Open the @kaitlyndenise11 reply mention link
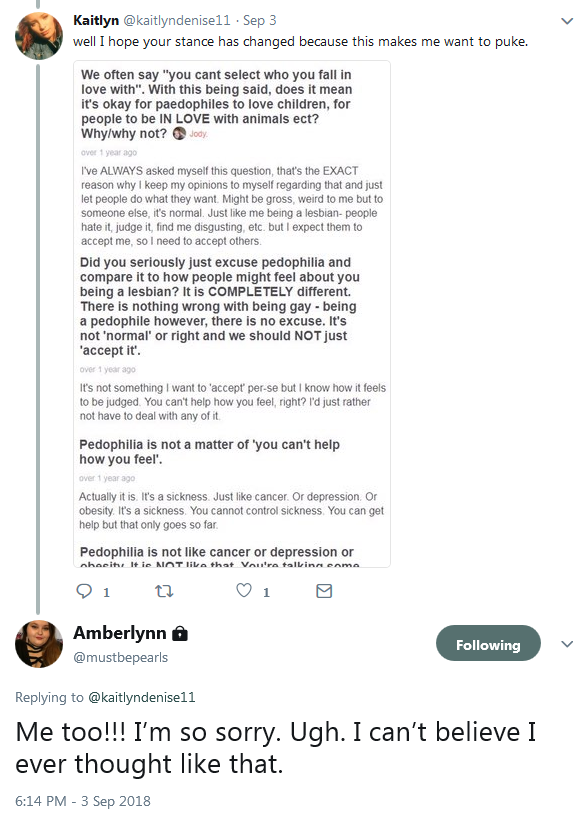The width and height of the screenshot is (576, 818). 141,697
